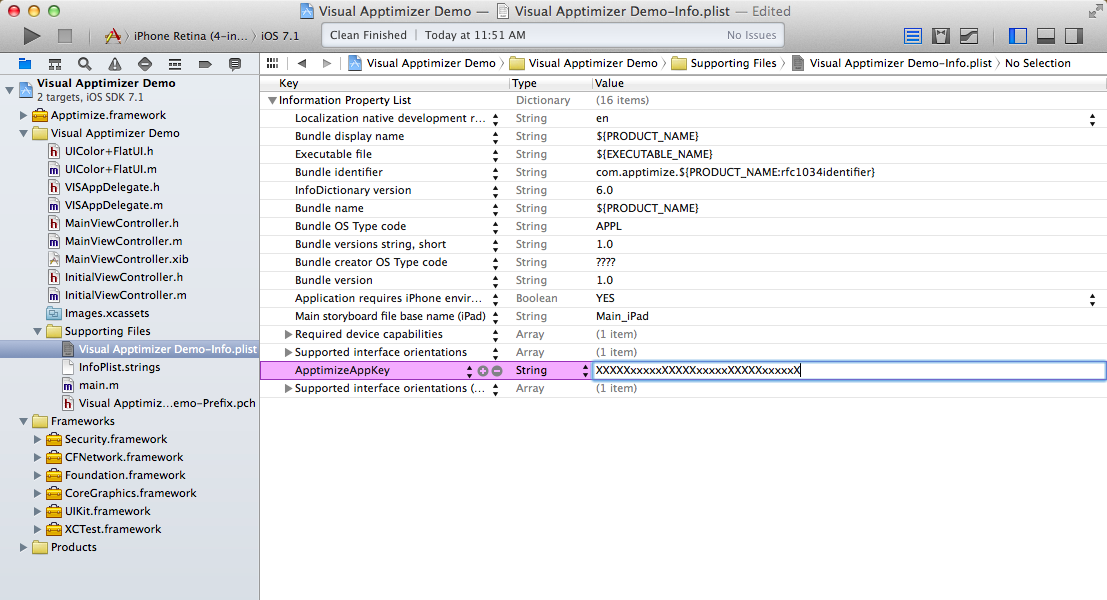Choose the iOS 7.1 destination selector

click(280, 36)
